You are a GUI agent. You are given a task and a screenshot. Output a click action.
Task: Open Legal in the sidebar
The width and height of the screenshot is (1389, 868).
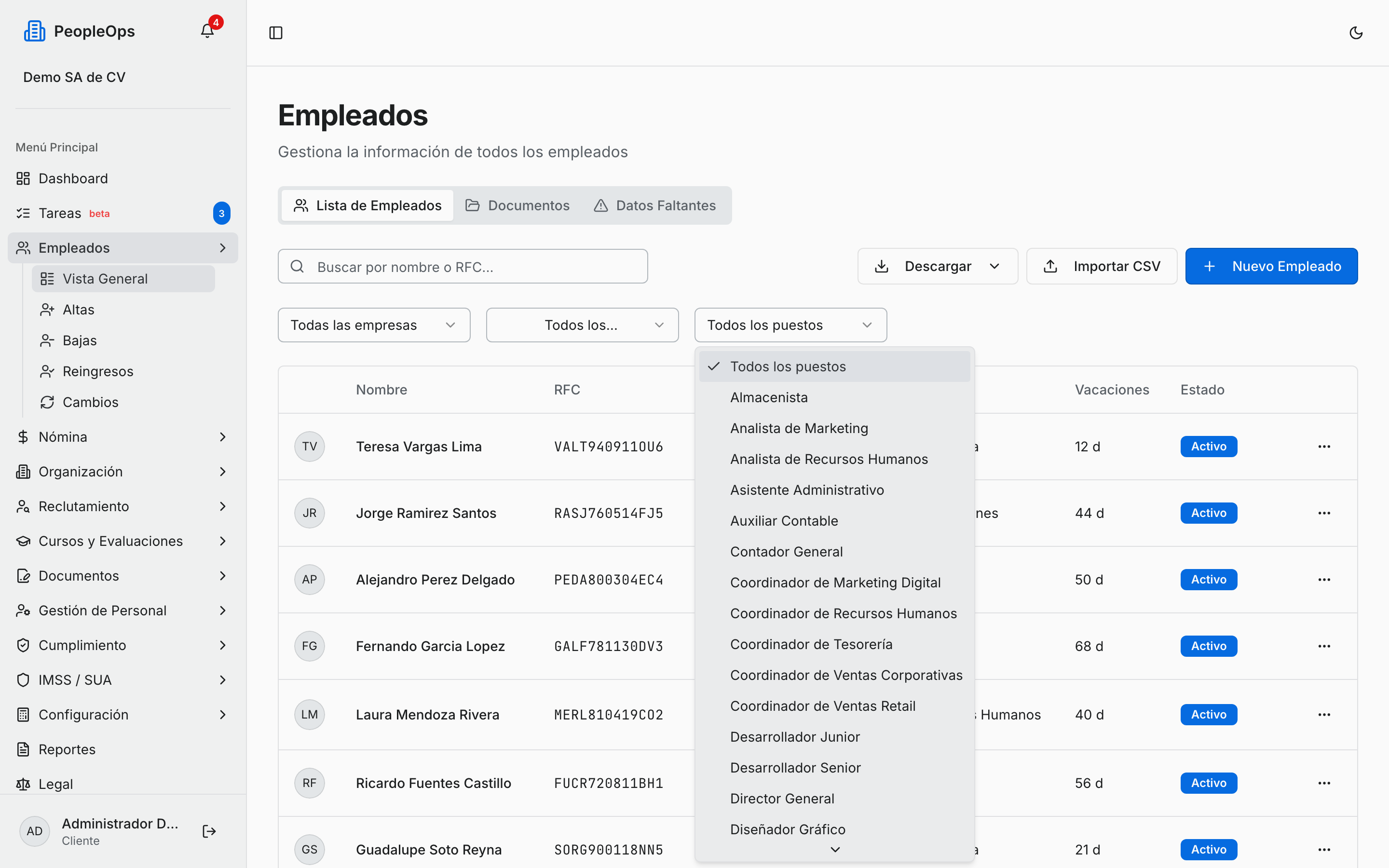click(123, 784)
